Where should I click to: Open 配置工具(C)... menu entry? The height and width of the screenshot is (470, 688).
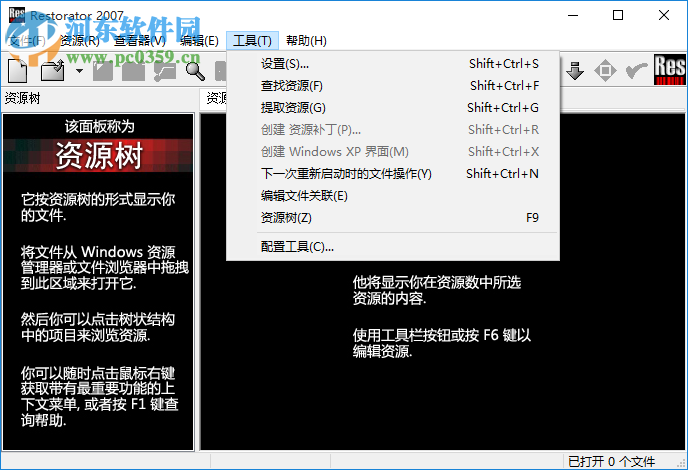pos(393,247)
